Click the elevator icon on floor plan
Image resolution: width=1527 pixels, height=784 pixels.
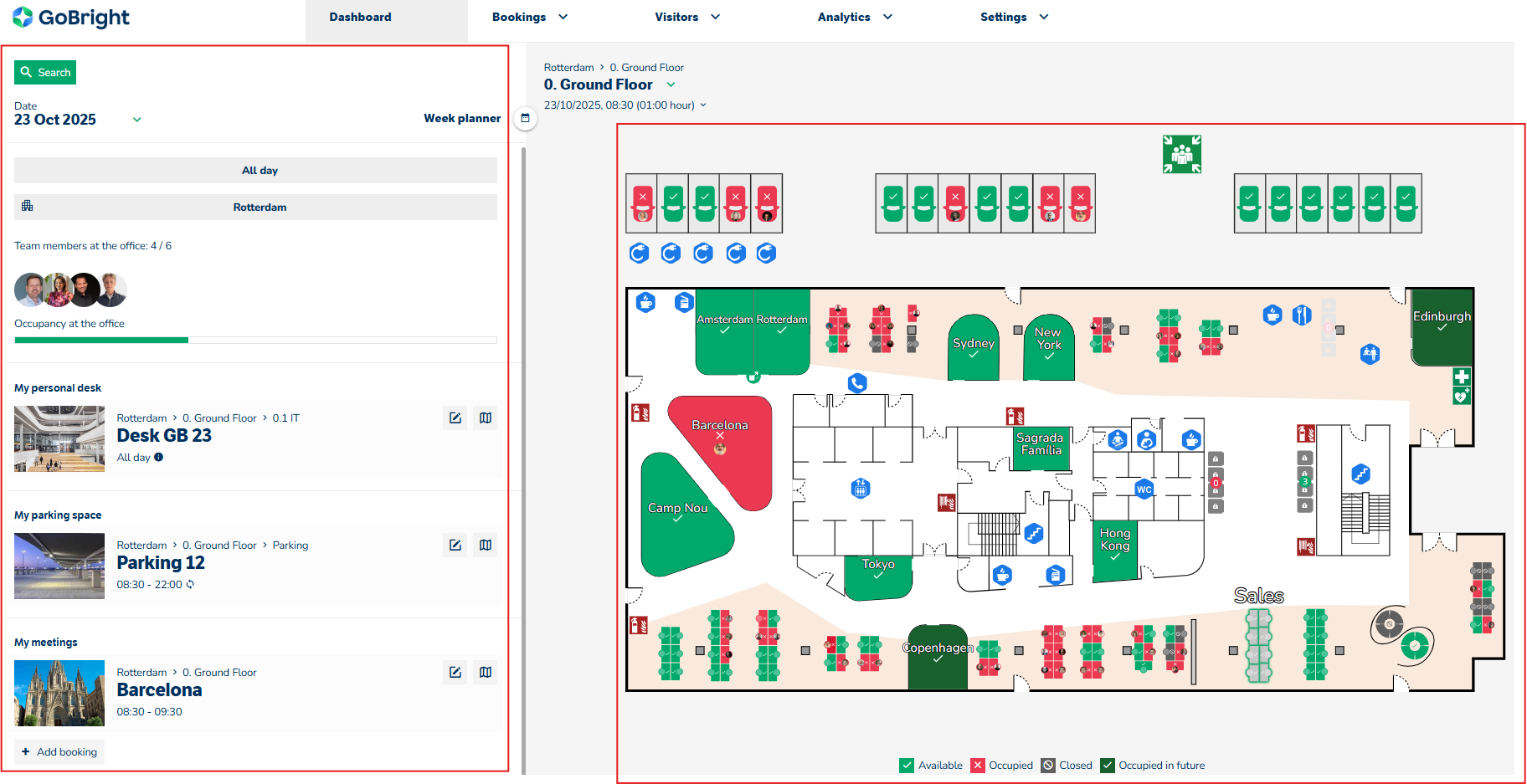coord(861,488)
